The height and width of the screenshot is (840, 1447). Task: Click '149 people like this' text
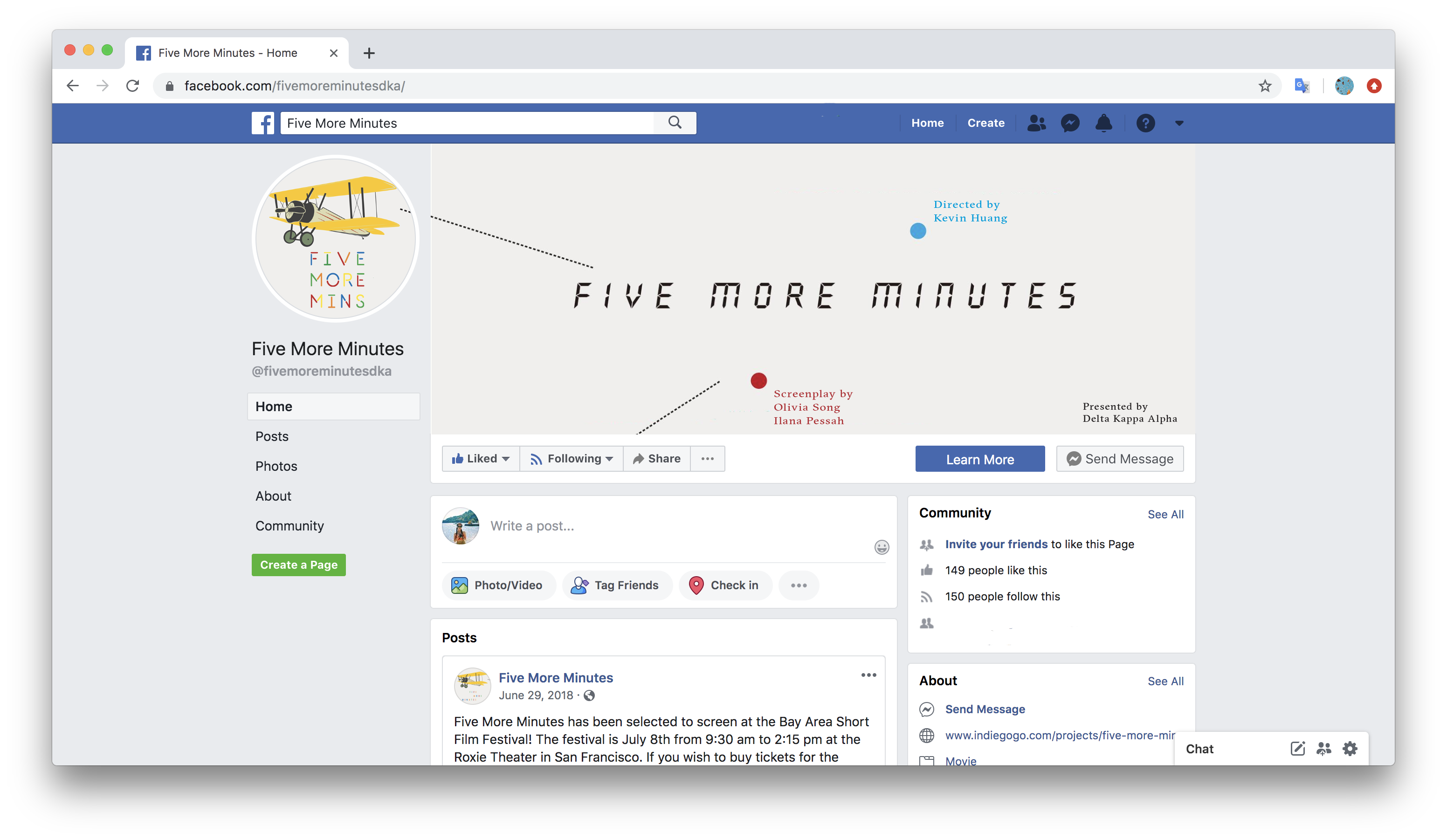pos(996,570)
